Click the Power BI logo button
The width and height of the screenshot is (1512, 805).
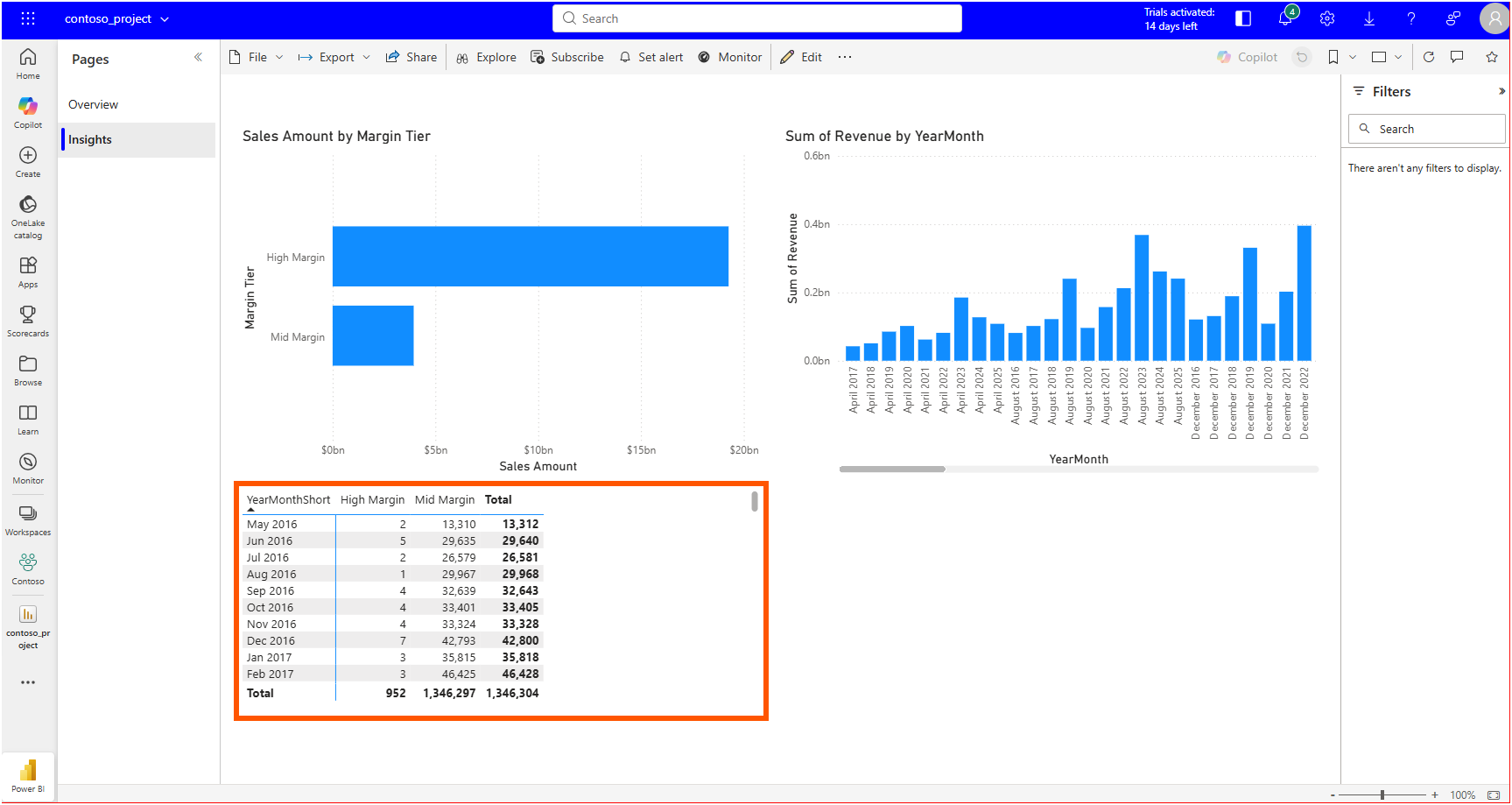28,776
